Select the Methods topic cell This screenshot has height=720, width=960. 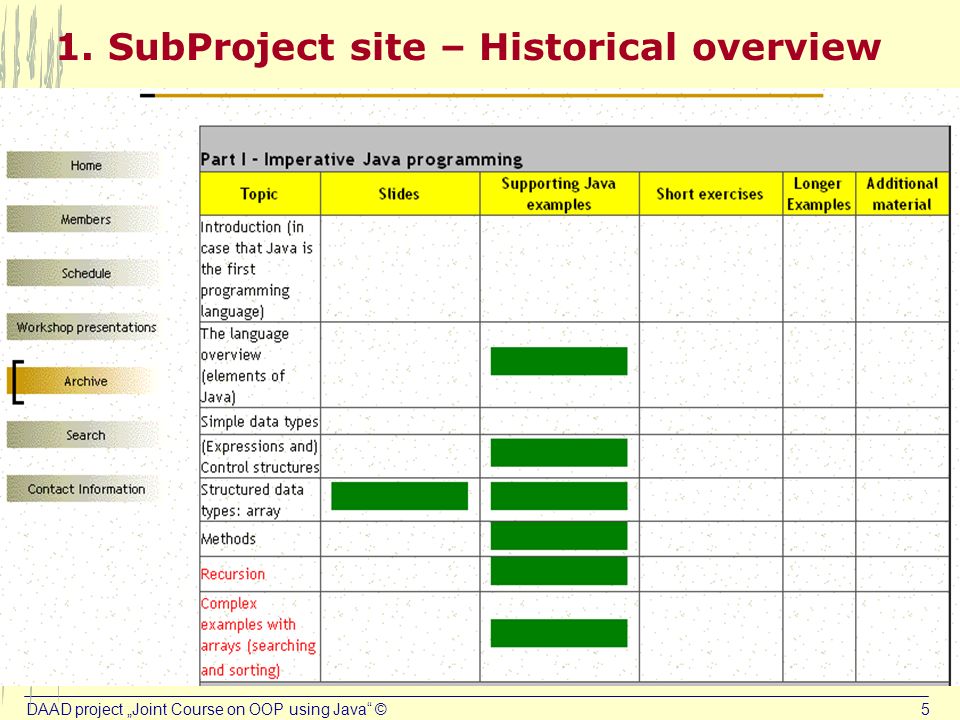260,539
